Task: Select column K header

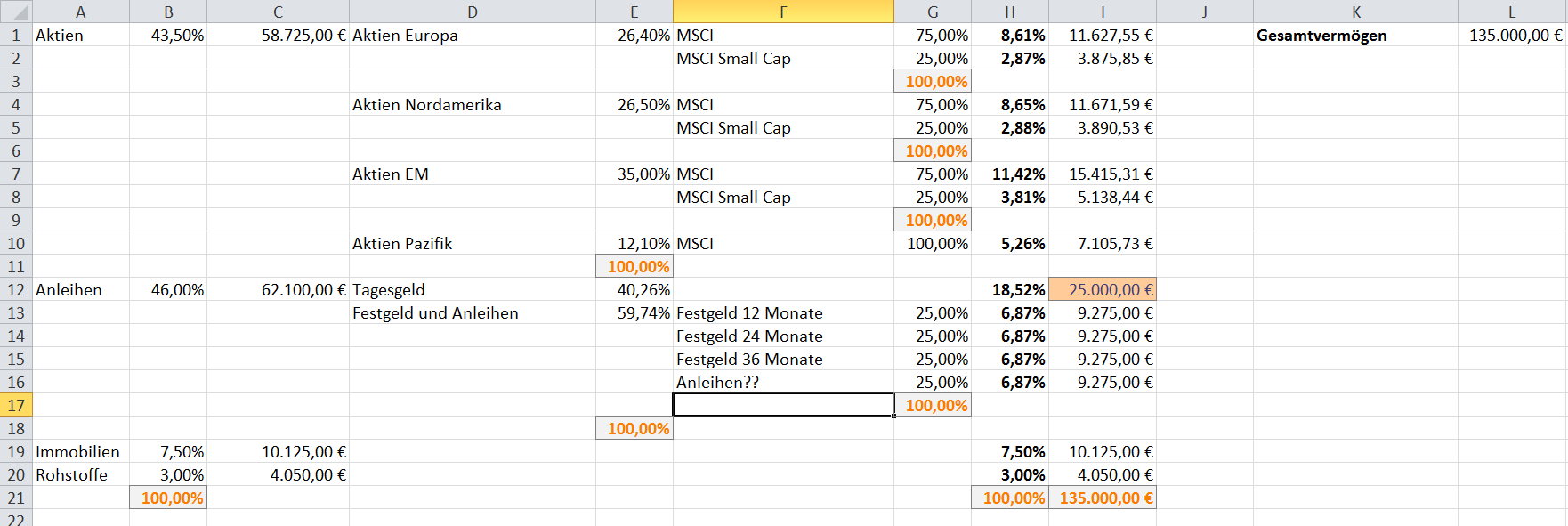Action: [x=1355, y=12]
